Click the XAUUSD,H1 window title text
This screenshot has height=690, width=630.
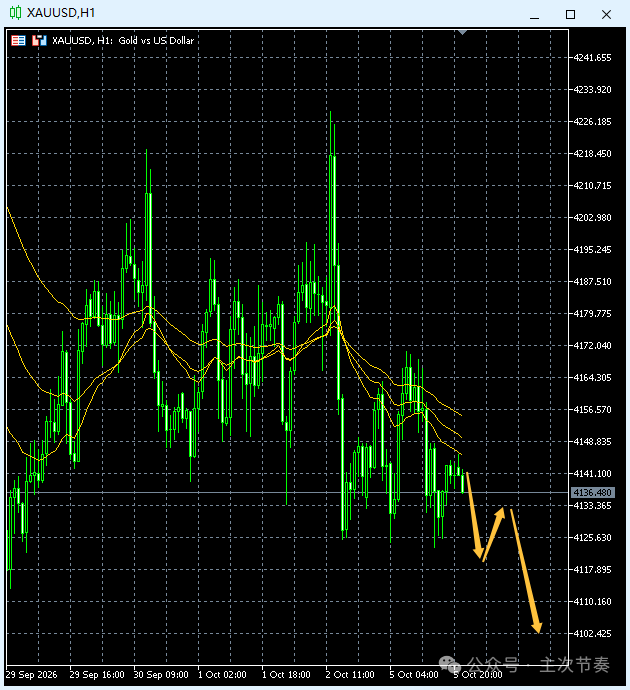coord(61,13)
